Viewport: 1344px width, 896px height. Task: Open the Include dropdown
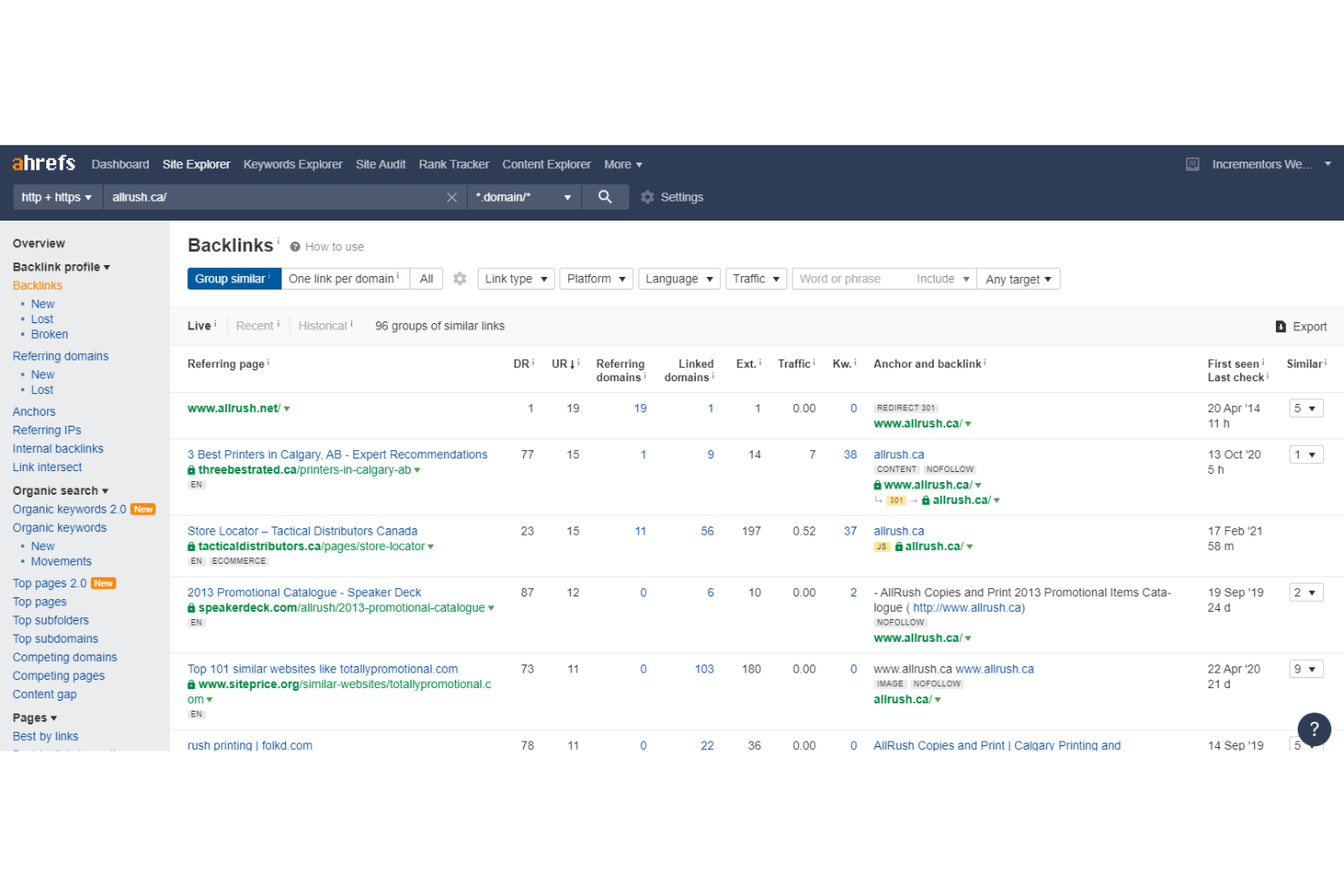pyautogui.click(x=944, y=279)
